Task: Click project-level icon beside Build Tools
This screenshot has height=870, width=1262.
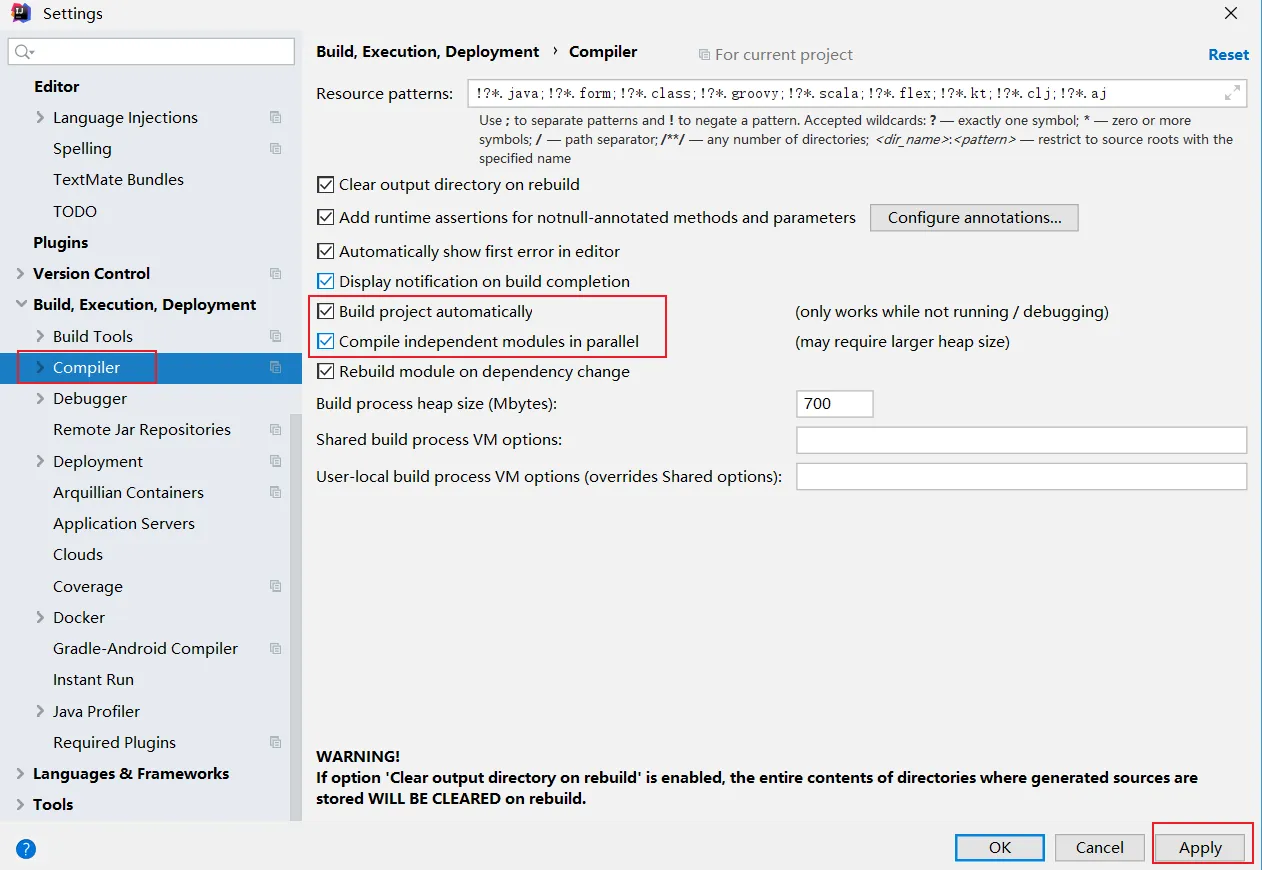Action: [275, 336]
